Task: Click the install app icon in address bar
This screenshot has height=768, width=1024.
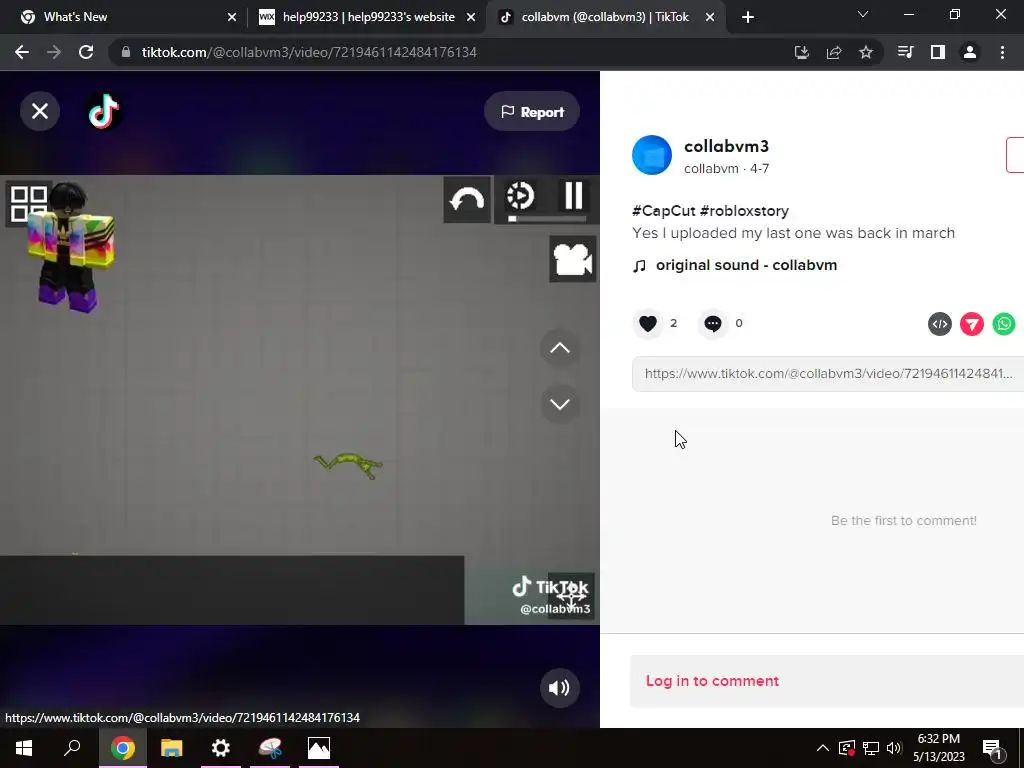Action: coord(801,52)
